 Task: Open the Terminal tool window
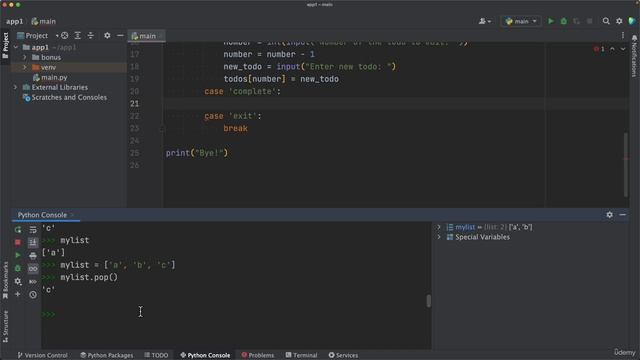(x=301, y=355)
